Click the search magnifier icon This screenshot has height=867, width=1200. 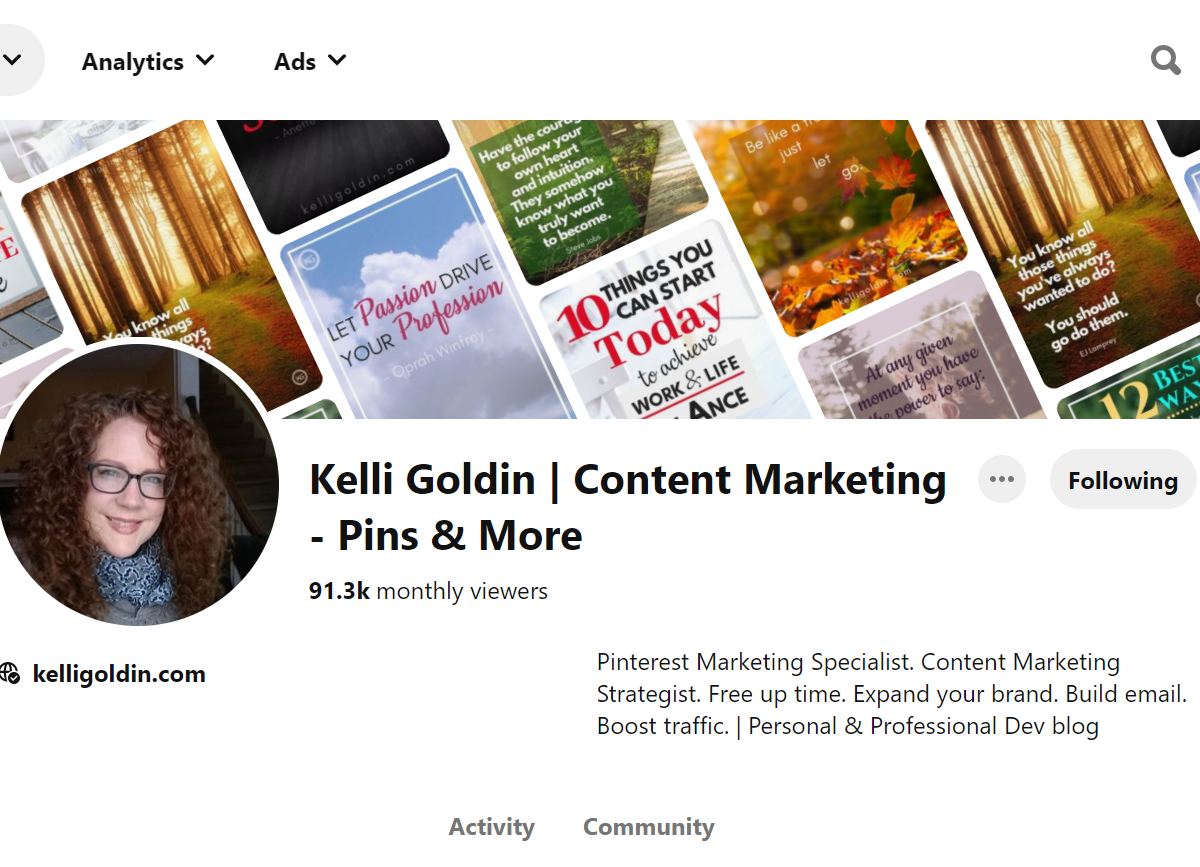(1165, 61)
